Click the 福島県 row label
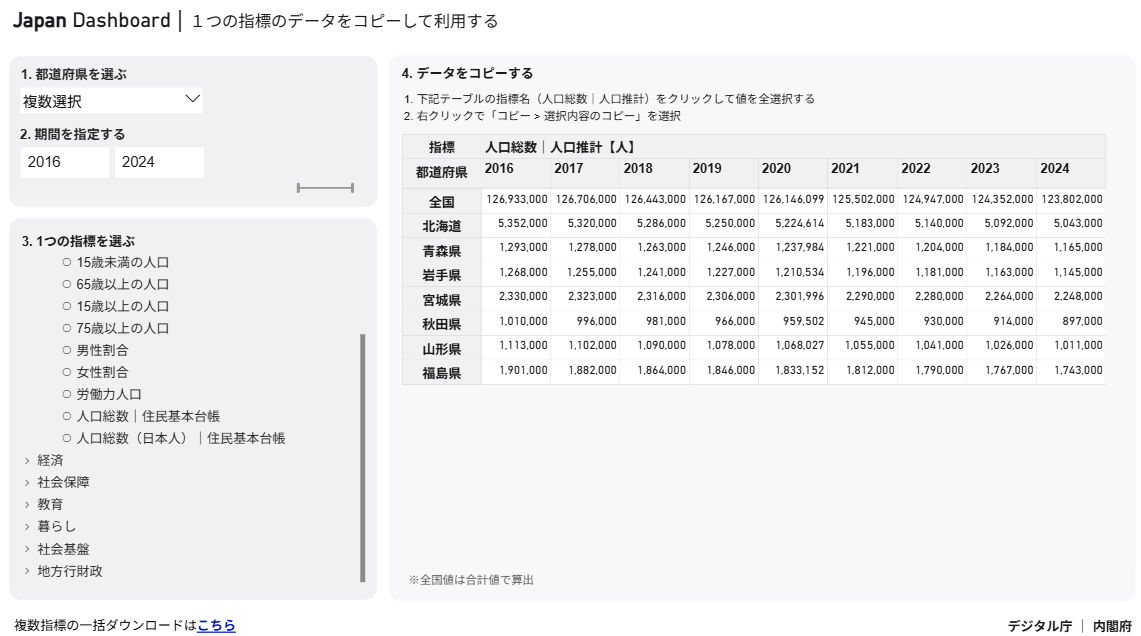 (442, 373)
